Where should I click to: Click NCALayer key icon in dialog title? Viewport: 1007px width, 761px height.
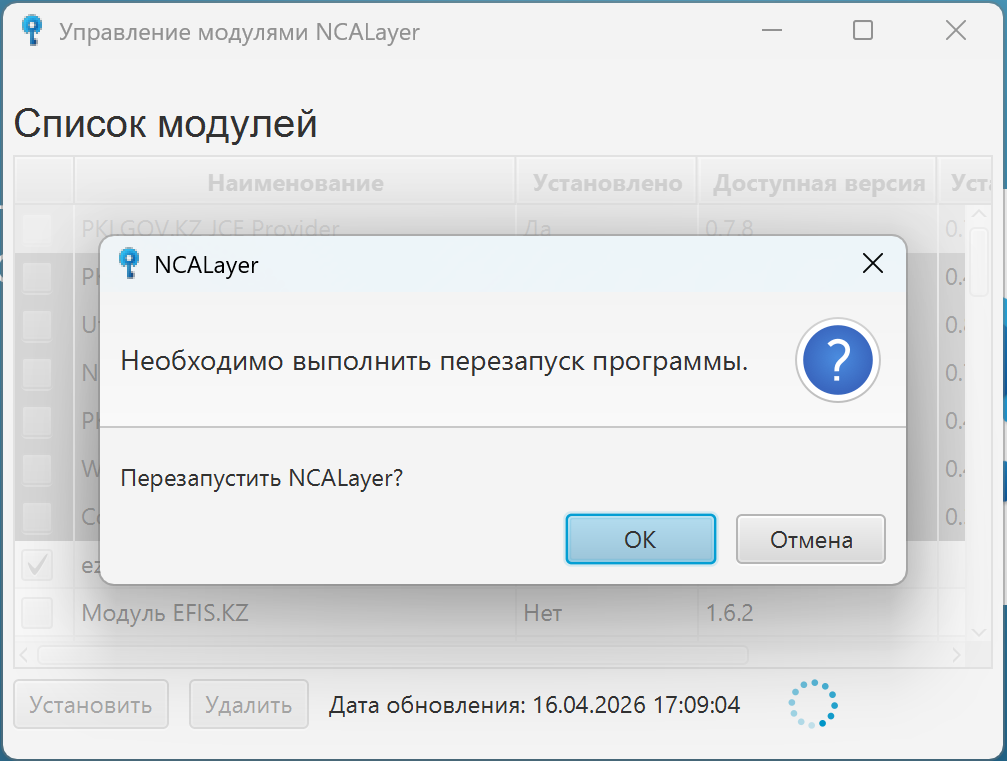tap(129, 263)
